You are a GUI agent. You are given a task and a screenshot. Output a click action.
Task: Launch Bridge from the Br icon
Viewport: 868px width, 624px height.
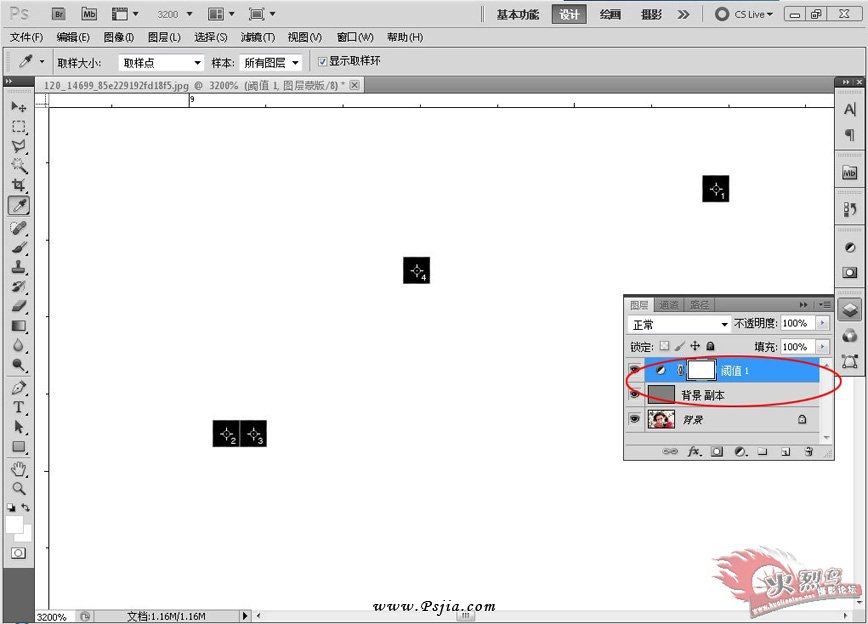58,14
